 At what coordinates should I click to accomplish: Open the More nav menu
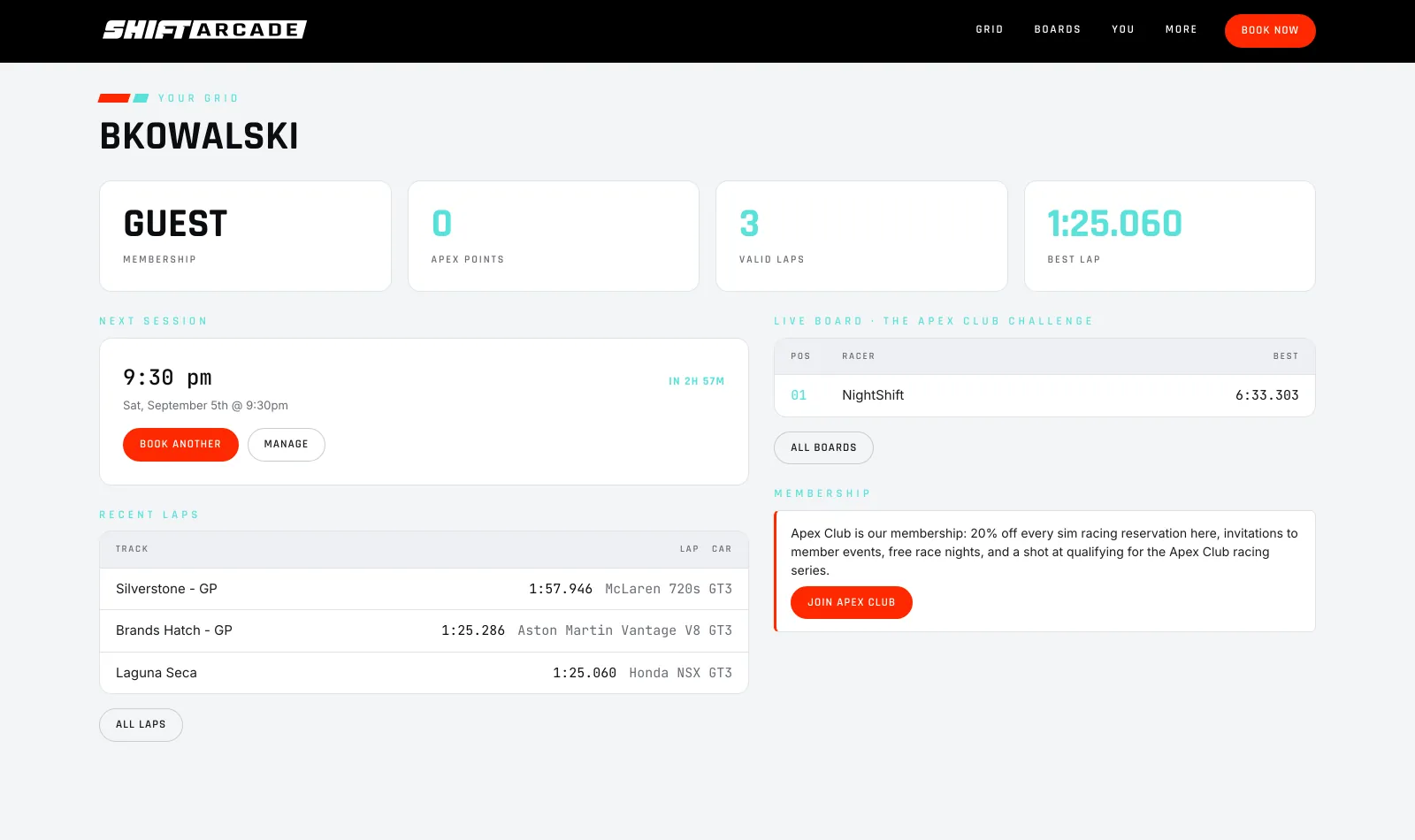(1182, 30)
